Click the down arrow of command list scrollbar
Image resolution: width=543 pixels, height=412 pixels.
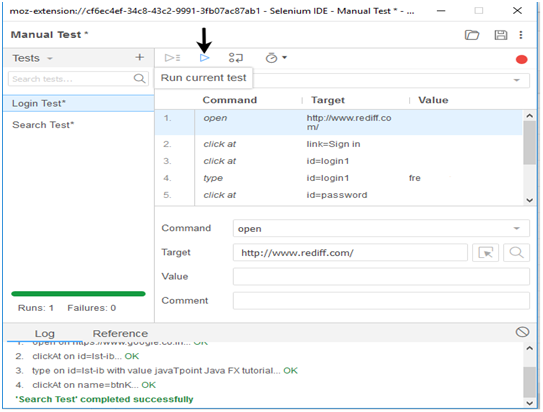[529, 200]
